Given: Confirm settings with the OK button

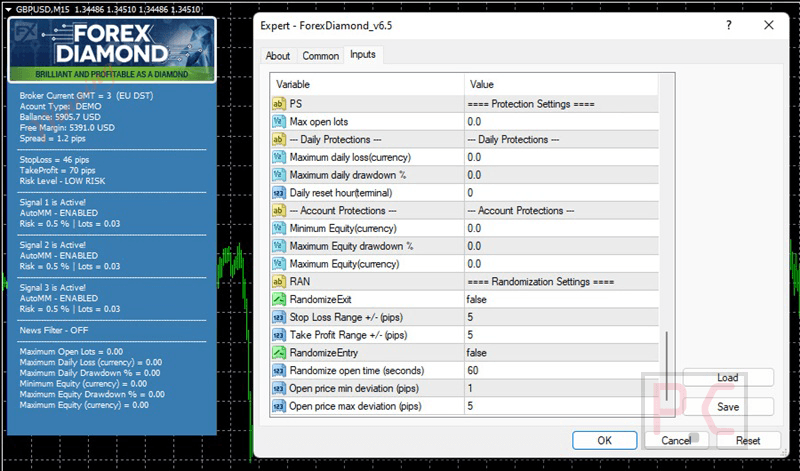Looking at the screenshot, I should [605, 440].
